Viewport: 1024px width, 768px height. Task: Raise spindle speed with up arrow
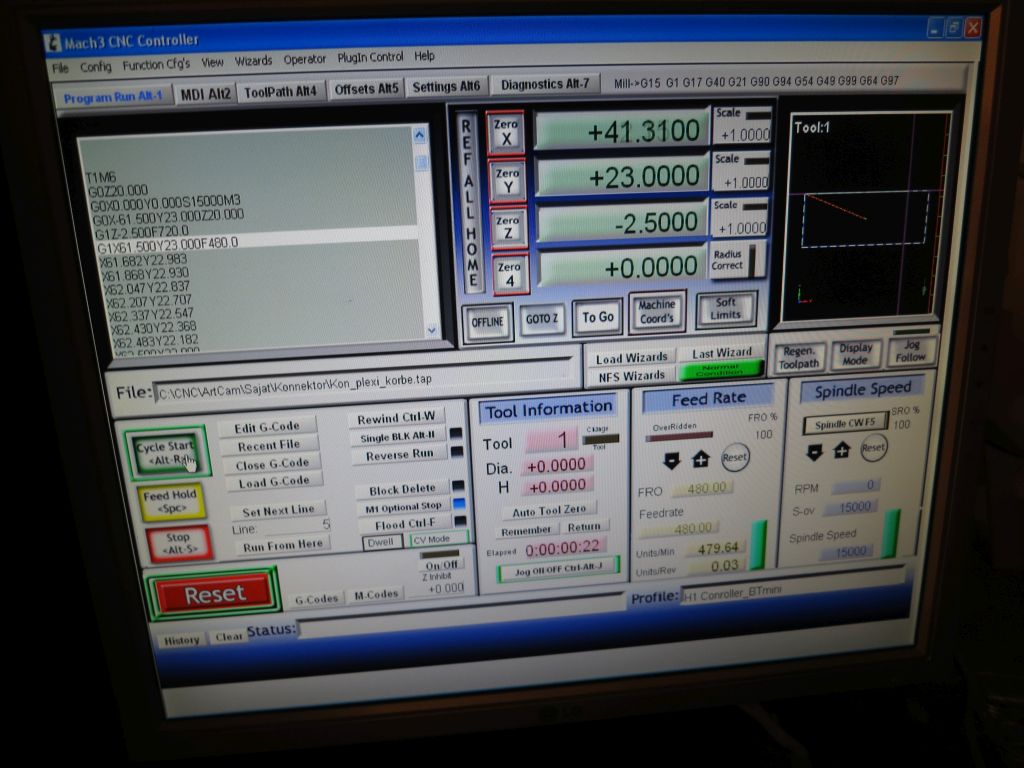842,450
